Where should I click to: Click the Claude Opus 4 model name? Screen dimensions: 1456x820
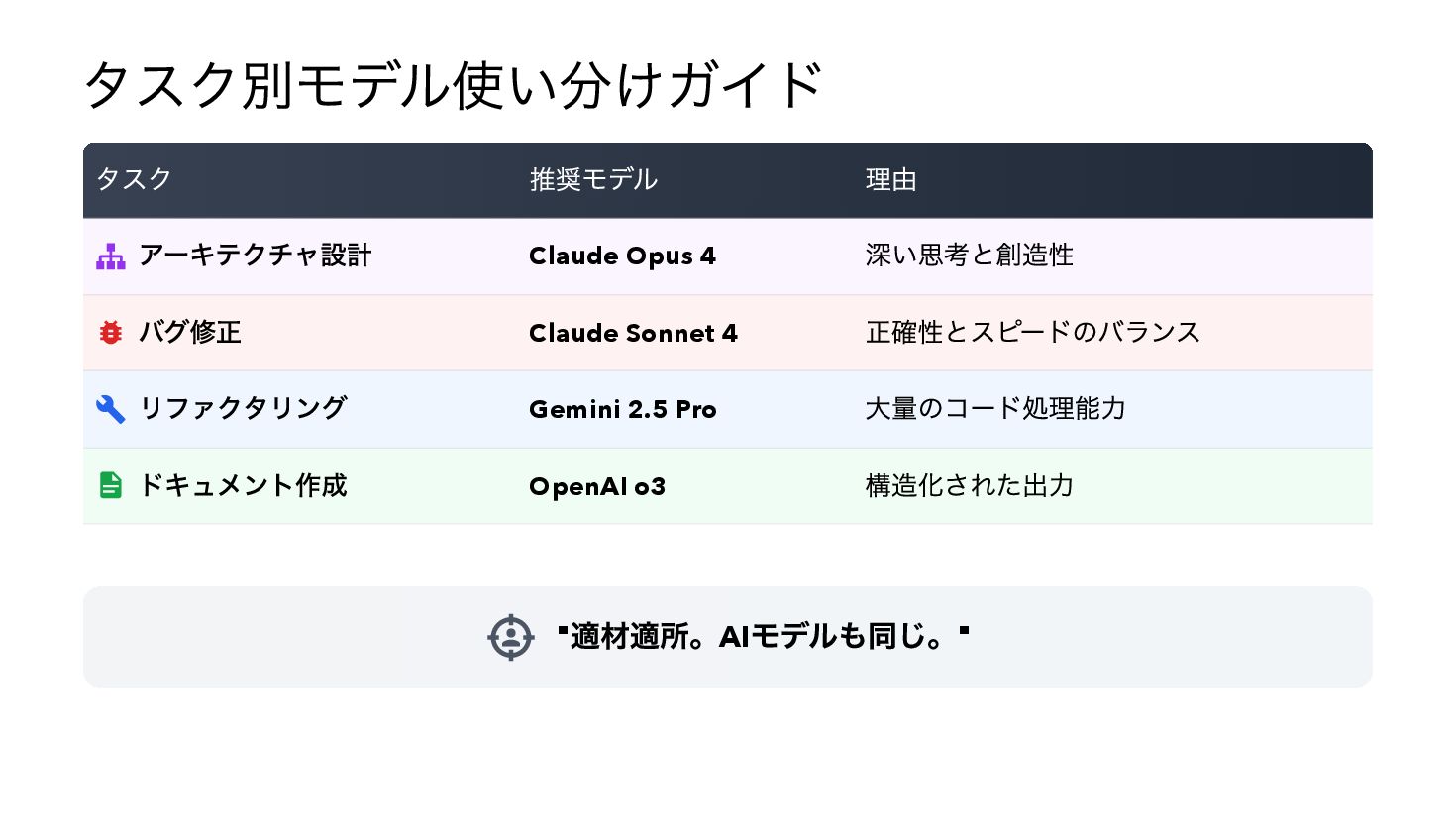[x=622, y=256]
